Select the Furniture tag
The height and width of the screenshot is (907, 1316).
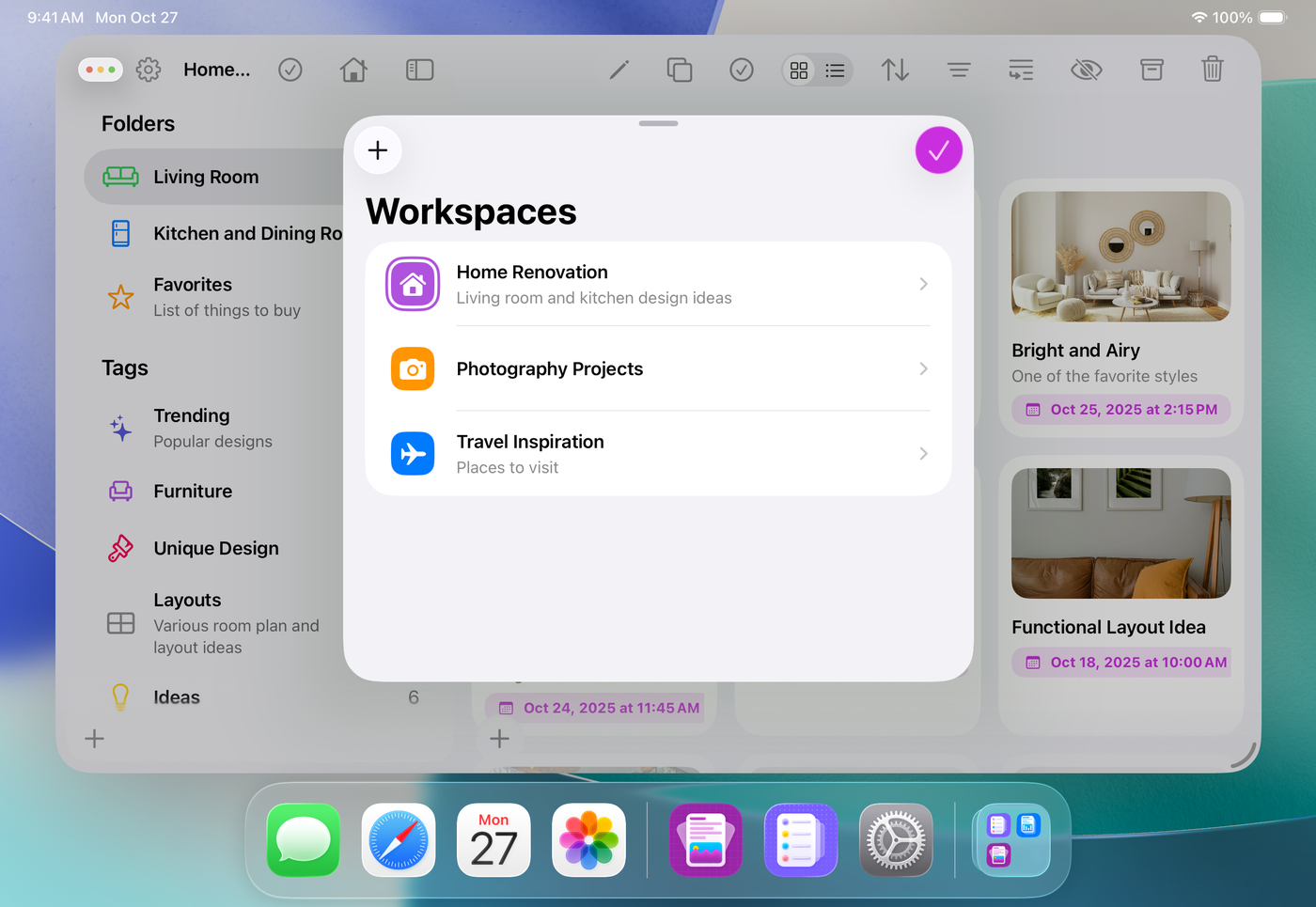tap(193, 492)
